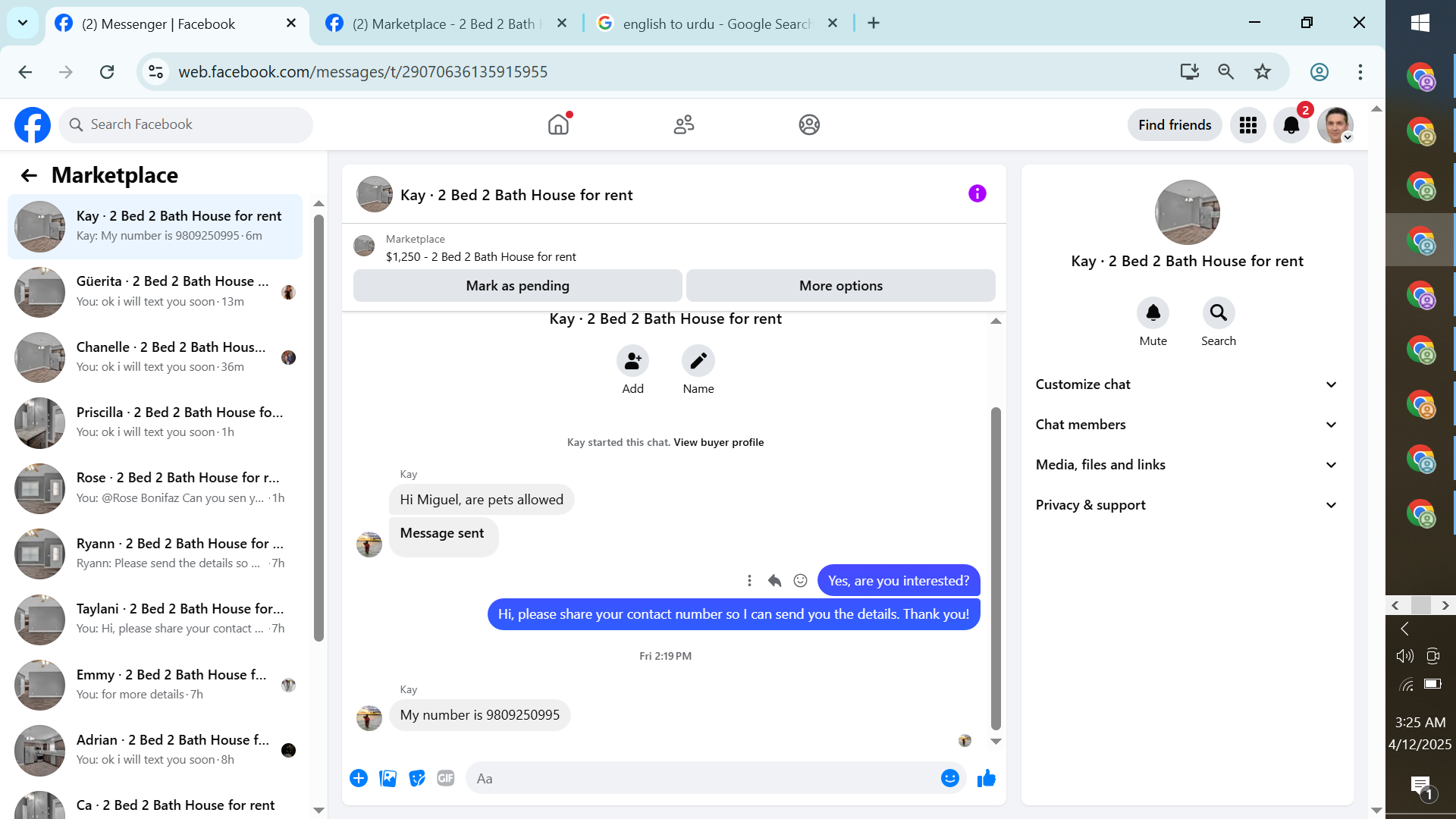The image size is (1456, 819).
Task: Open the Facebook menu grid icon
Action: coord(1248,125)
